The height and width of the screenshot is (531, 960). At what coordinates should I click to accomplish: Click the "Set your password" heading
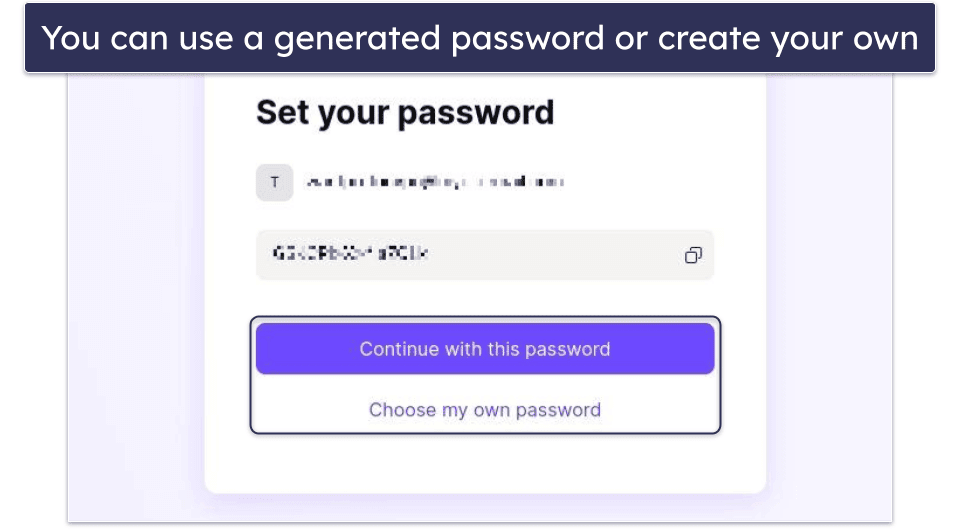coord(405,112)
